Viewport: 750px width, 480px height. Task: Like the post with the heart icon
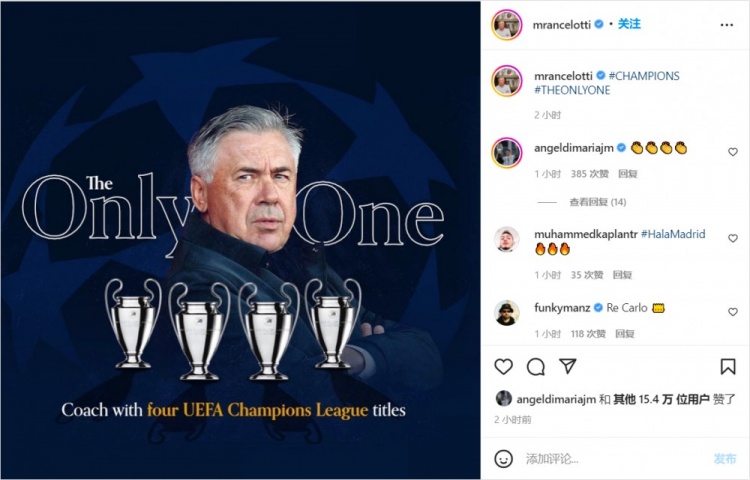[503, 367]
